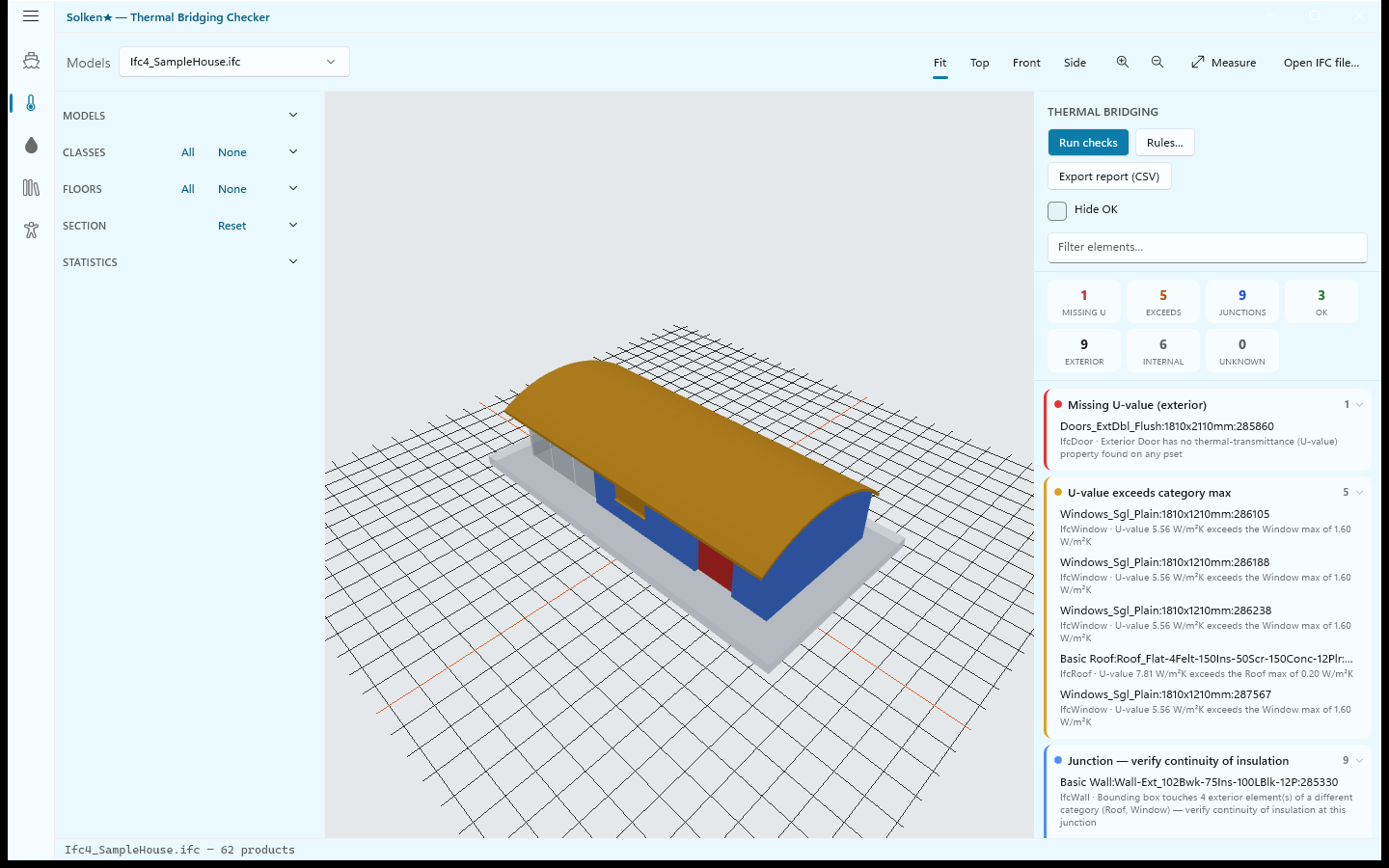
Task: Zoom out the 3D view
Action: click(x=1157, y=62)
